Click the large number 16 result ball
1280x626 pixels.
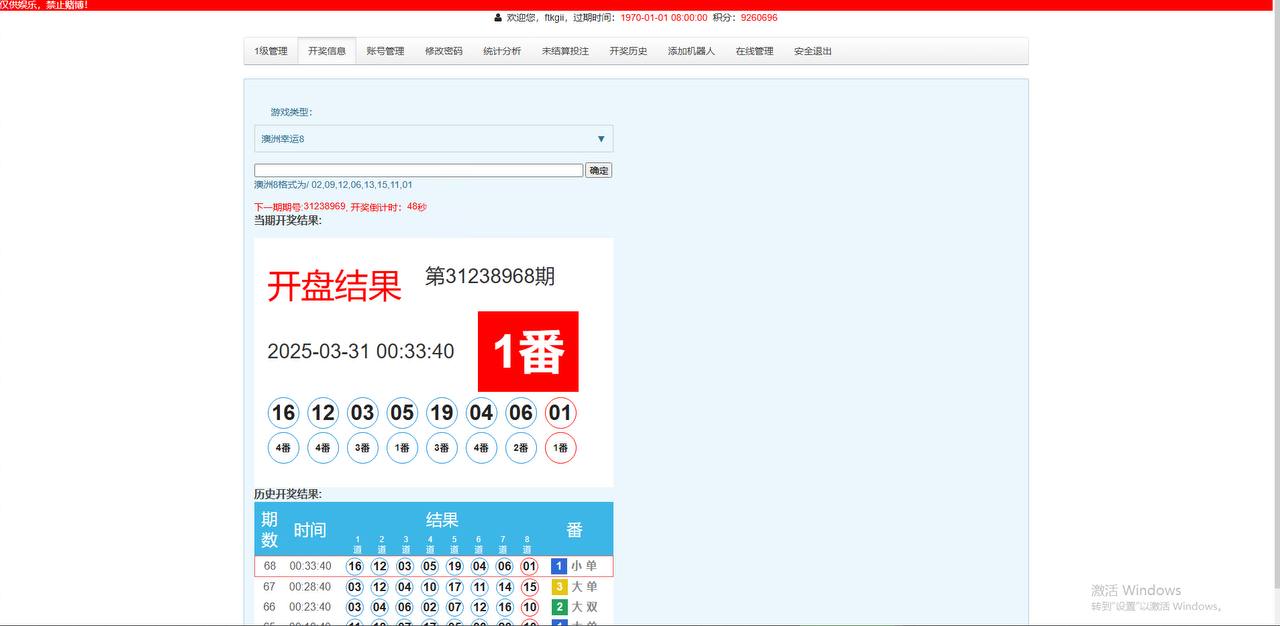pyautogui.click(x=284, y=413)
